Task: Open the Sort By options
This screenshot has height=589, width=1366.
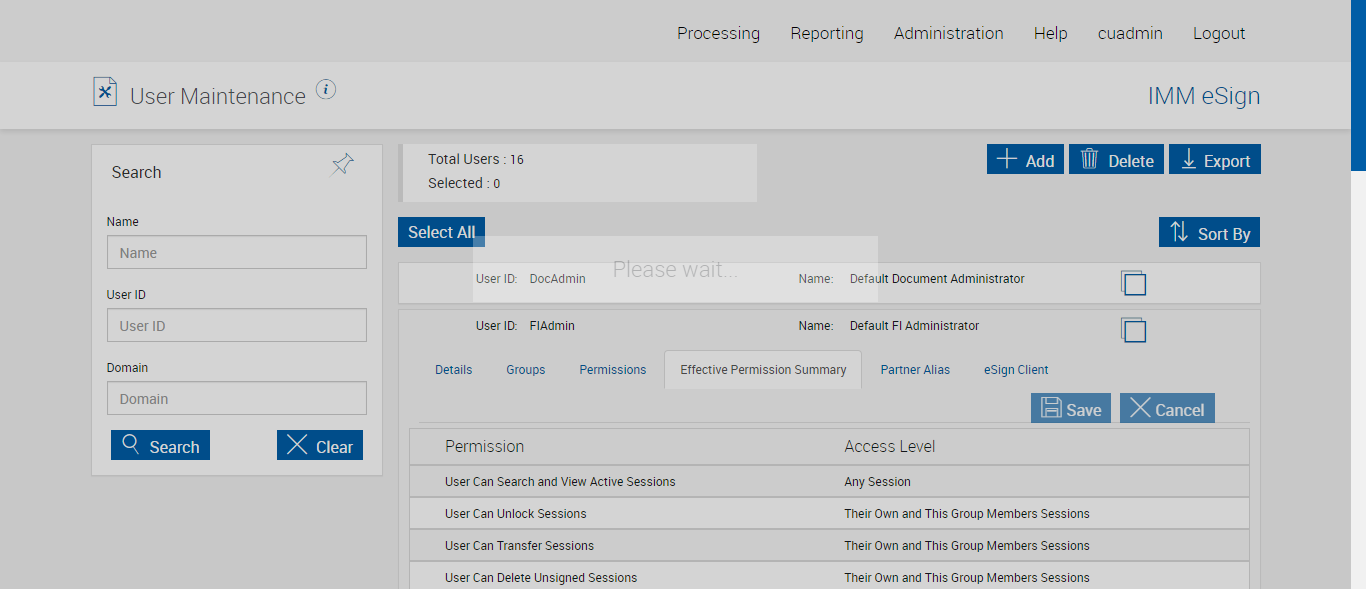Action: pyautogui.click(x=1209, y=233)
